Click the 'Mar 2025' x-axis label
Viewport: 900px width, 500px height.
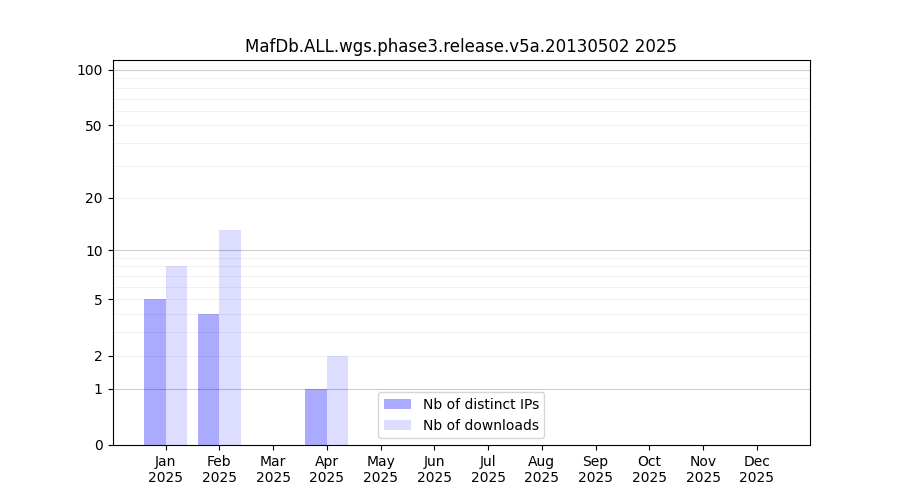tap(273, 469)
